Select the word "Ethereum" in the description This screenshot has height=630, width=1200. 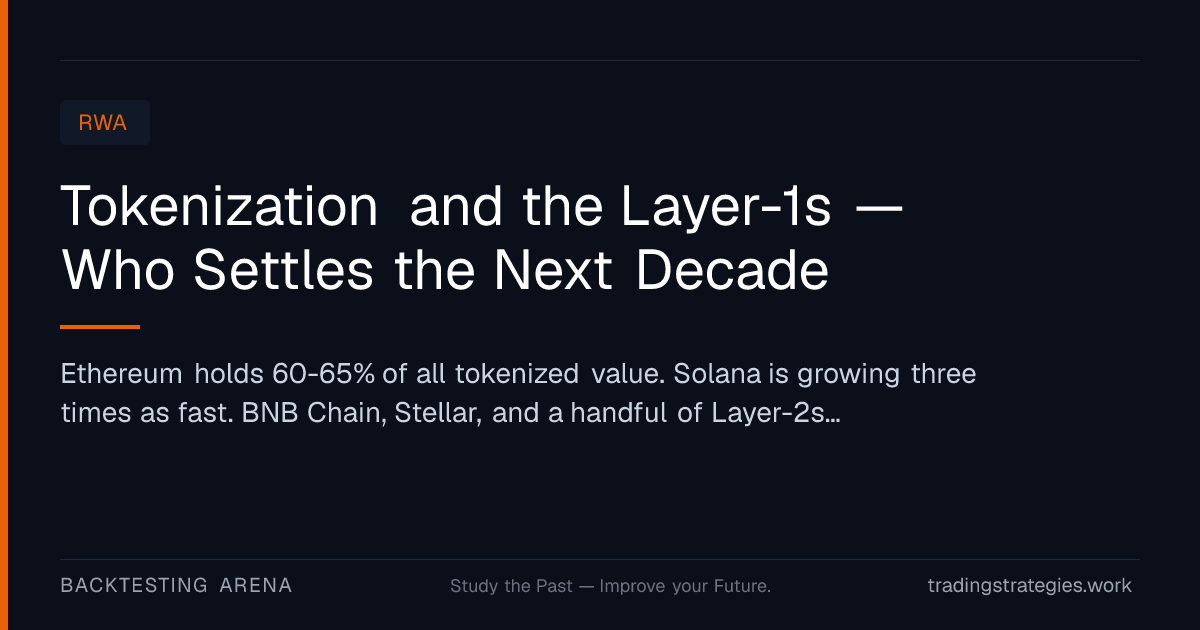[x=122, y=375]
